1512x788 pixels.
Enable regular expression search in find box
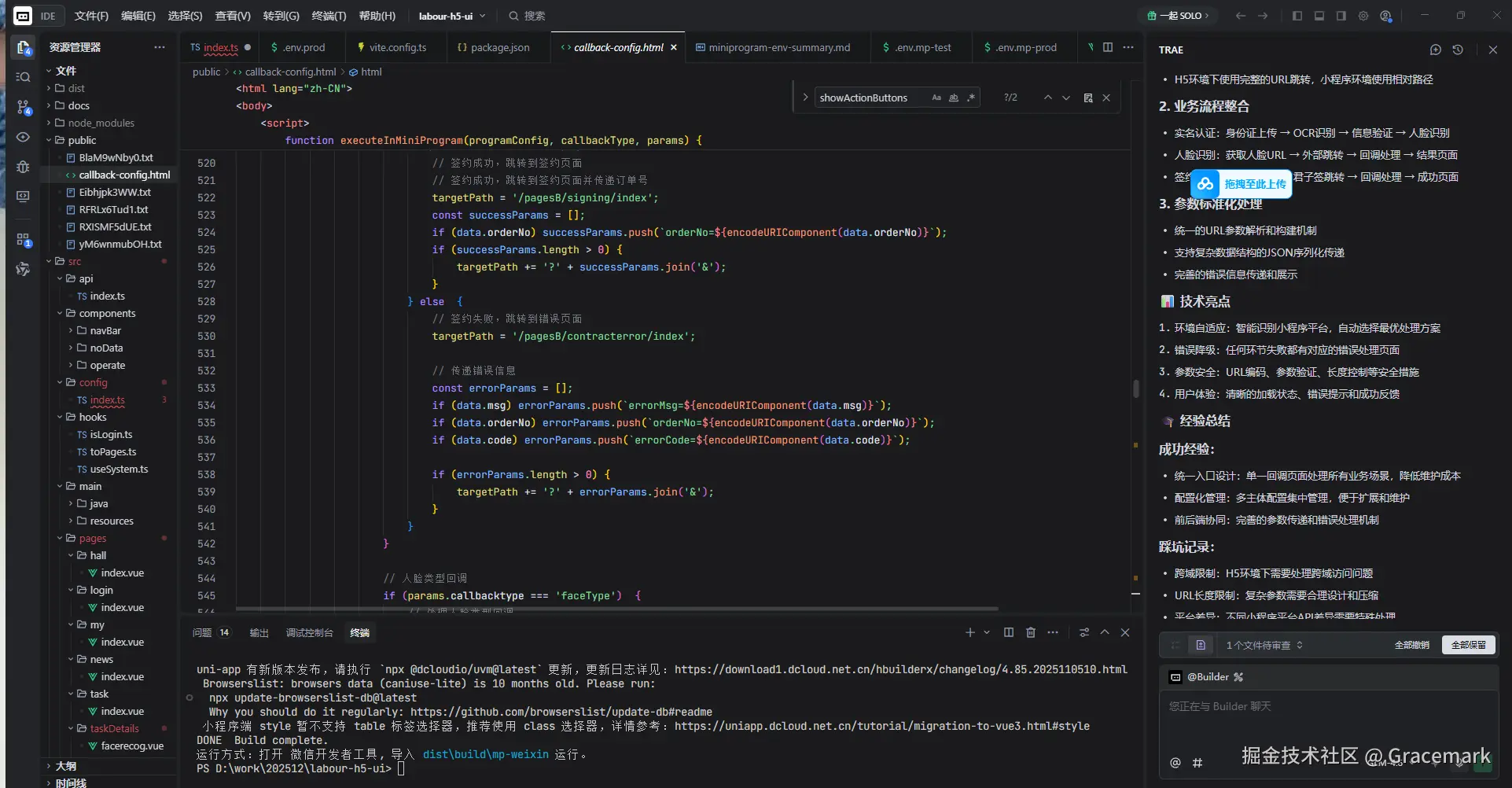point(971,98)
